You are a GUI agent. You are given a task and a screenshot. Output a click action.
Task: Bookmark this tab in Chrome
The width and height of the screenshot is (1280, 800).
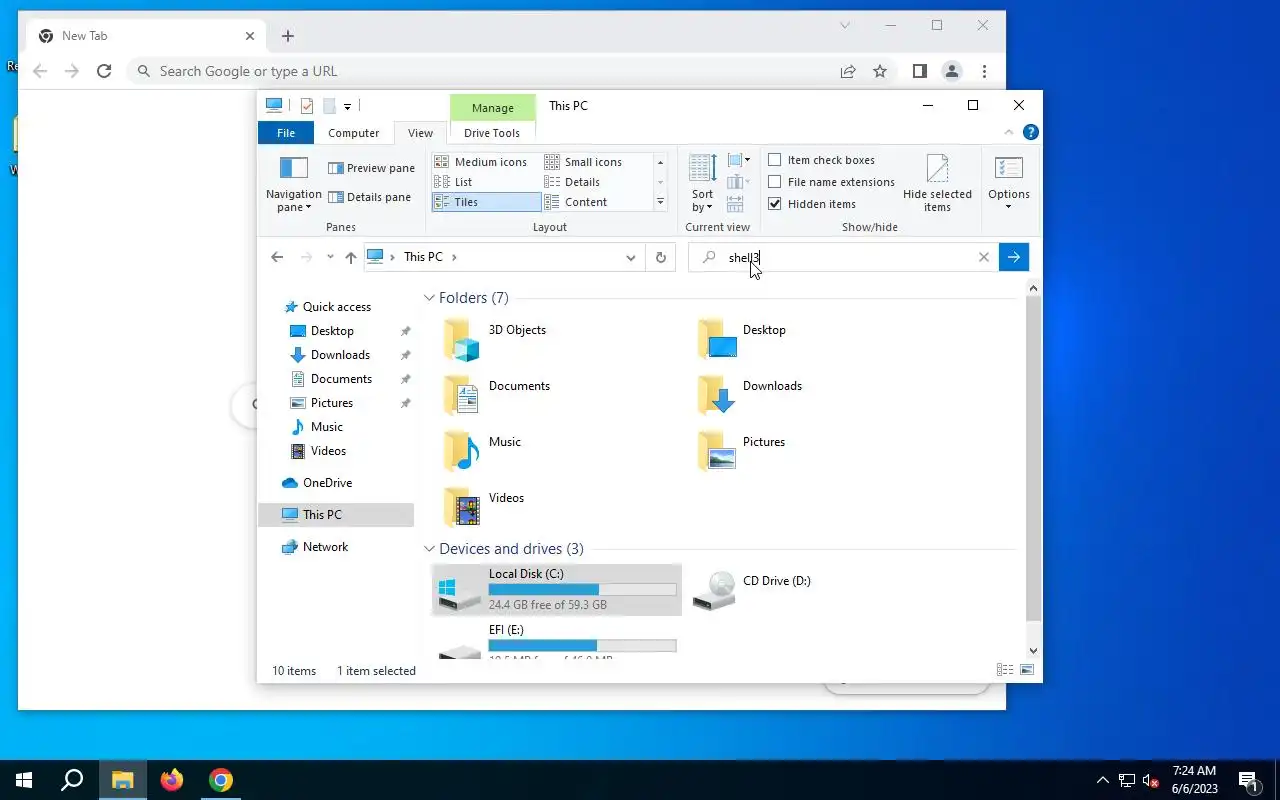tap(880, 71)
